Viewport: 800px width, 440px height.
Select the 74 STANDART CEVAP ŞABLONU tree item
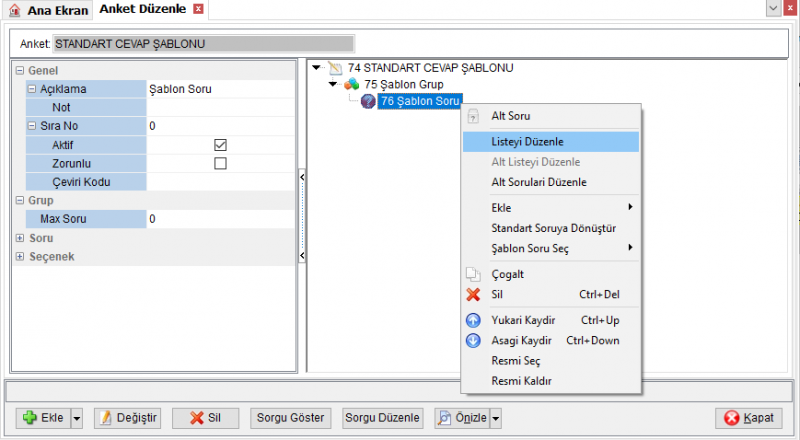[x=431, y=68]
